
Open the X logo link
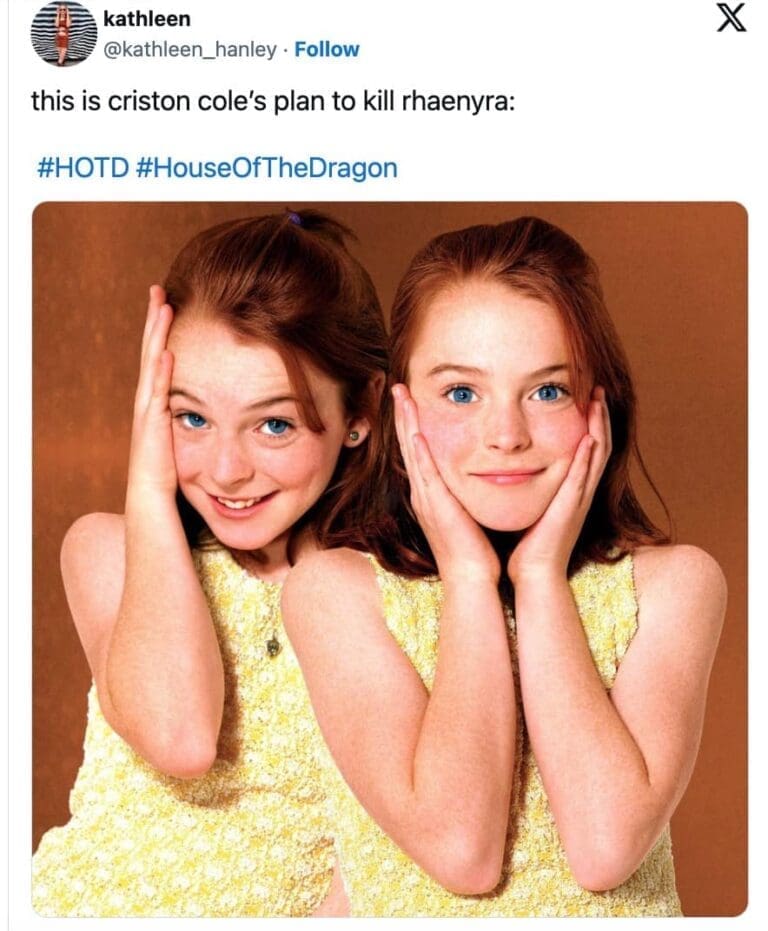click(729, 17)
